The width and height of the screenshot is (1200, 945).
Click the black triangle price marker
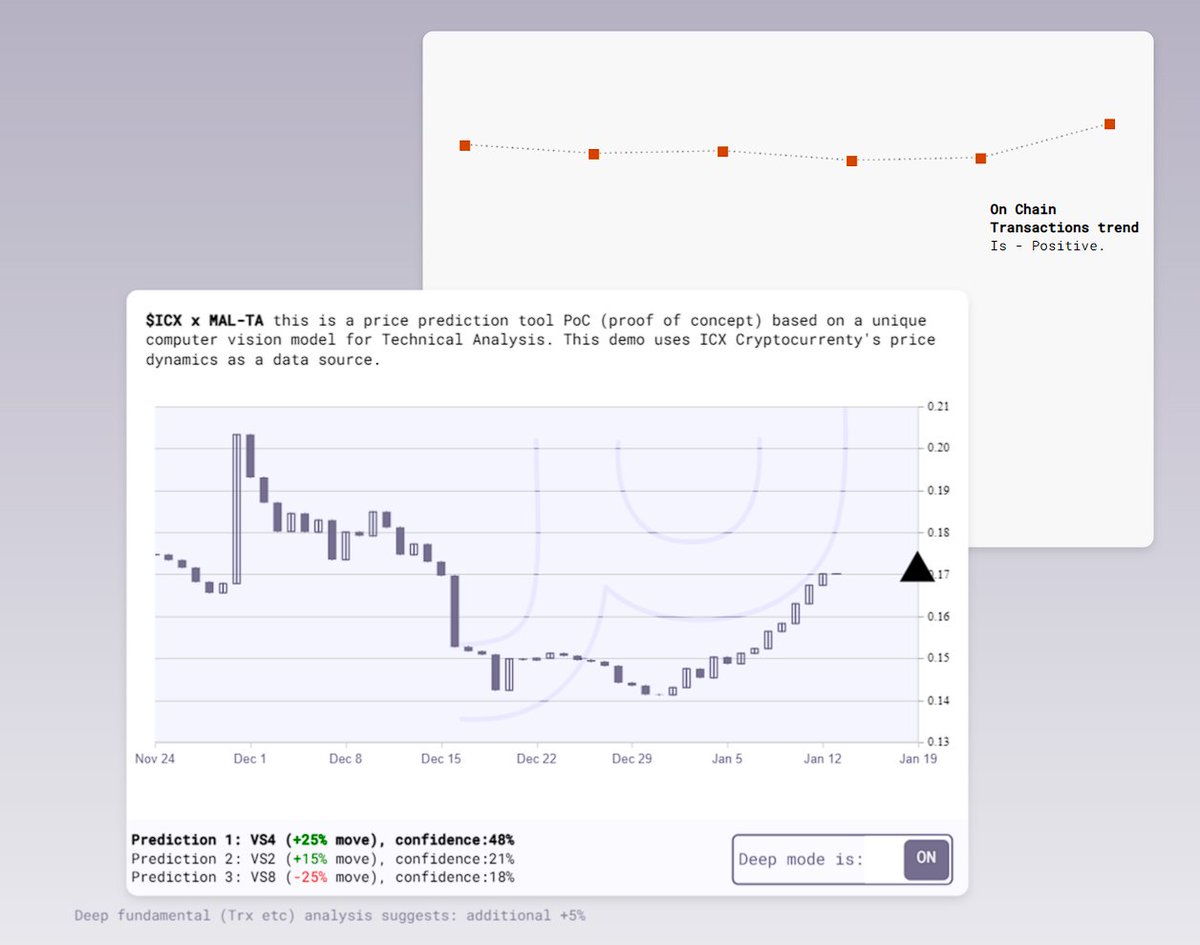(917, 567)
